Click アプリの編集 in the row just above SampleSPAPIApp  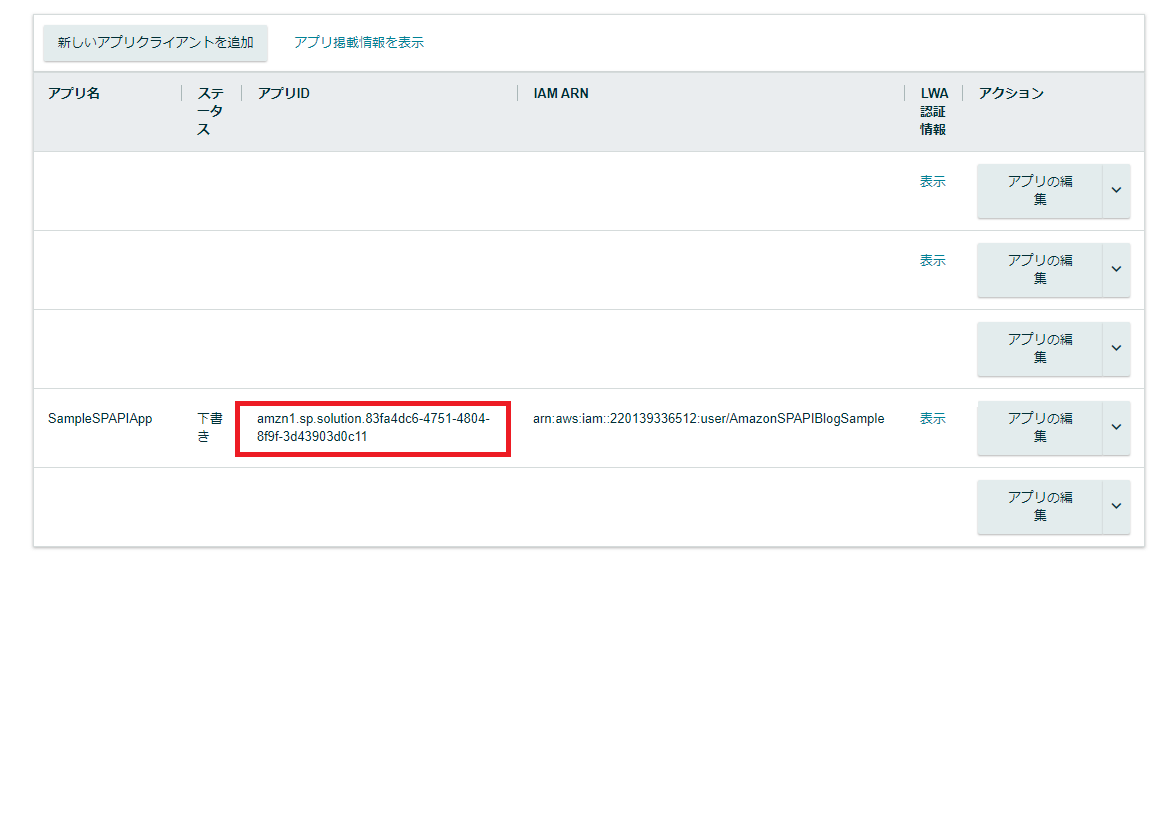[1040, 349]
